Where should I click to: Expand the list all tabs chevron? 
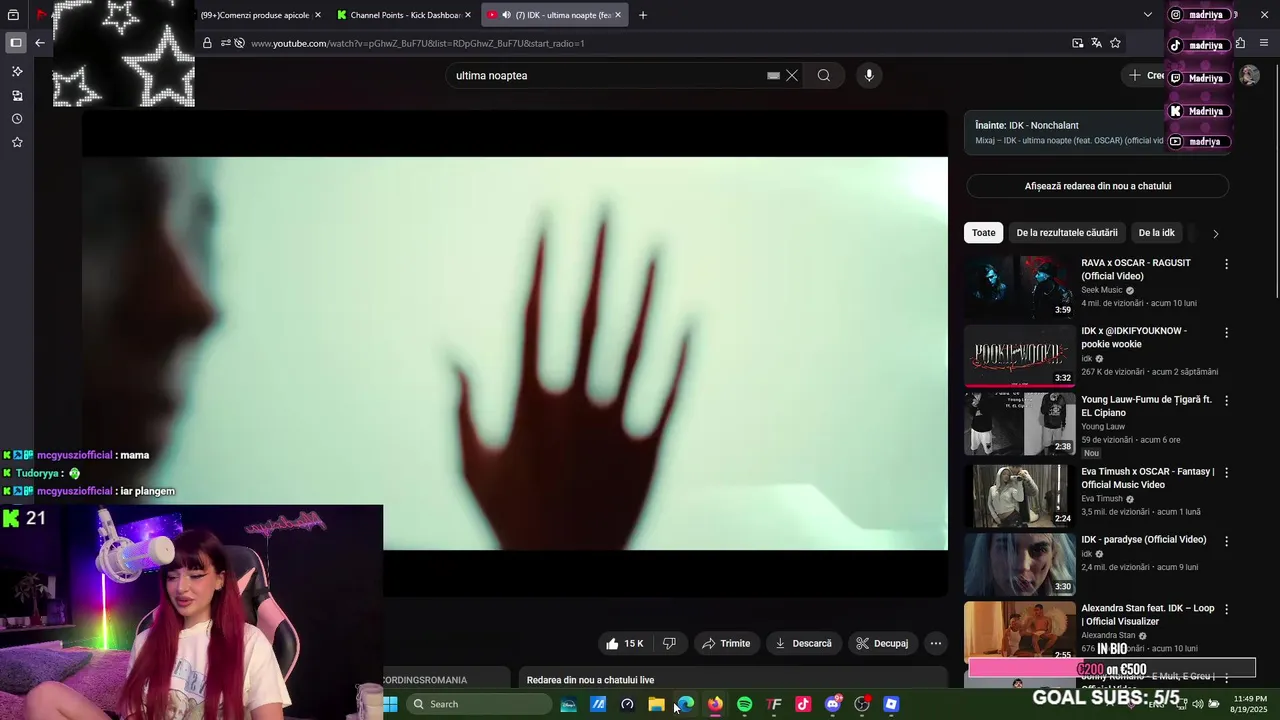(x=1147, y=15)
